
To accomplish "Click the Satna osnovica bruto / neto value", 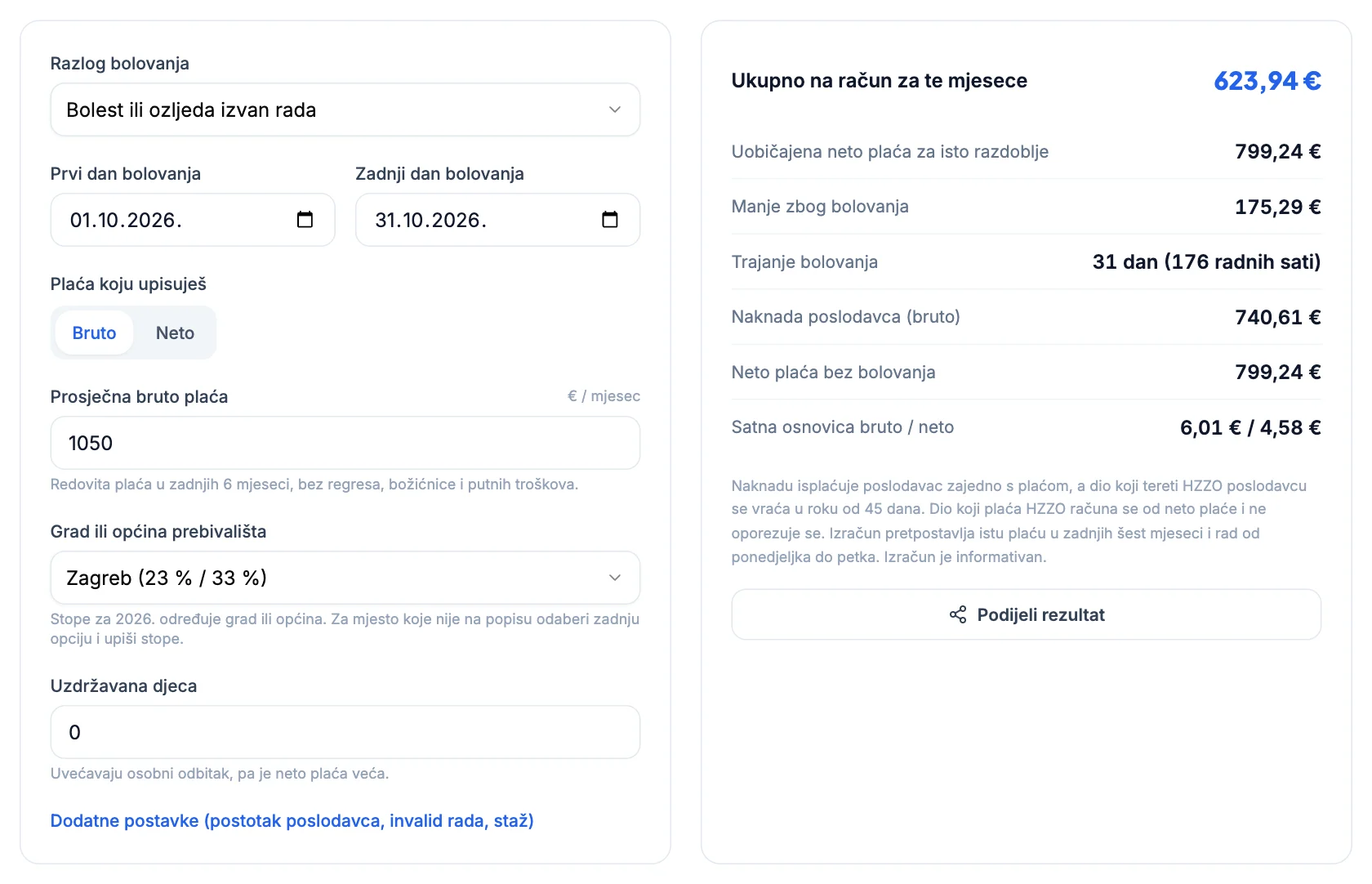I will point(1250,427).
